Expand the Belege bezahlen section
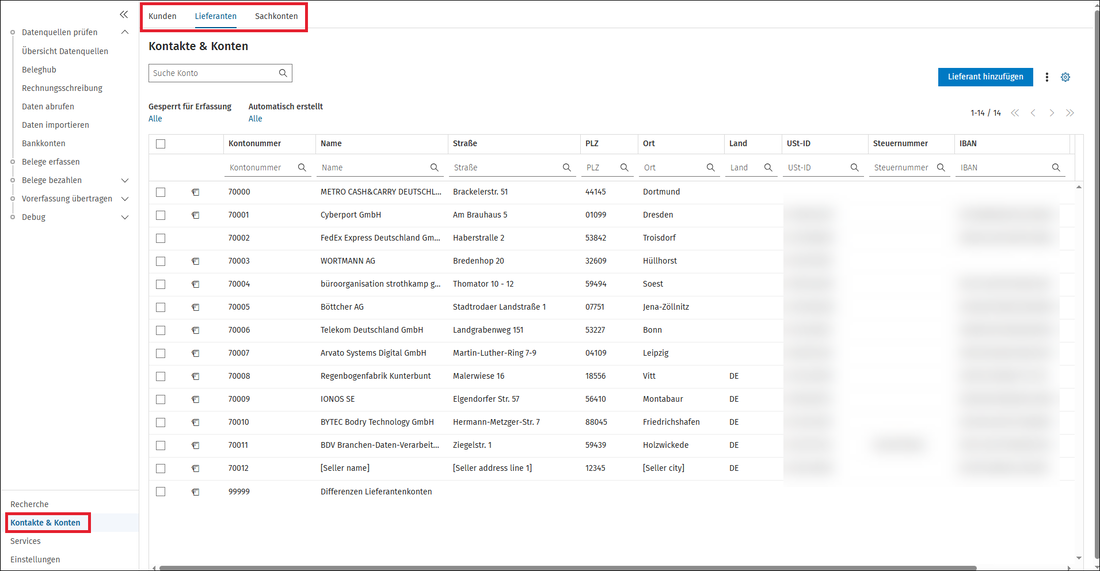Viewport: 1100px width, 571px height. 125,181
